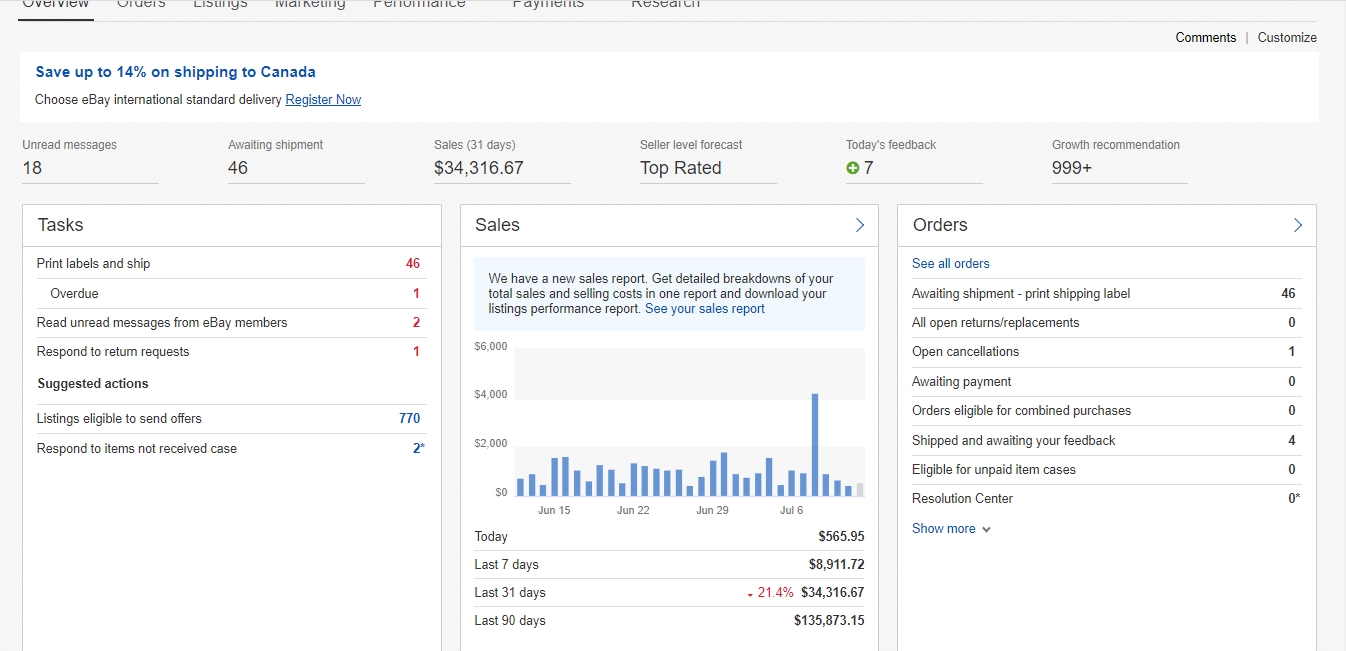This screenshot has height=651, width=1346.
Task: Click the tallest bar in sales chart
Action: click(815, 445)
